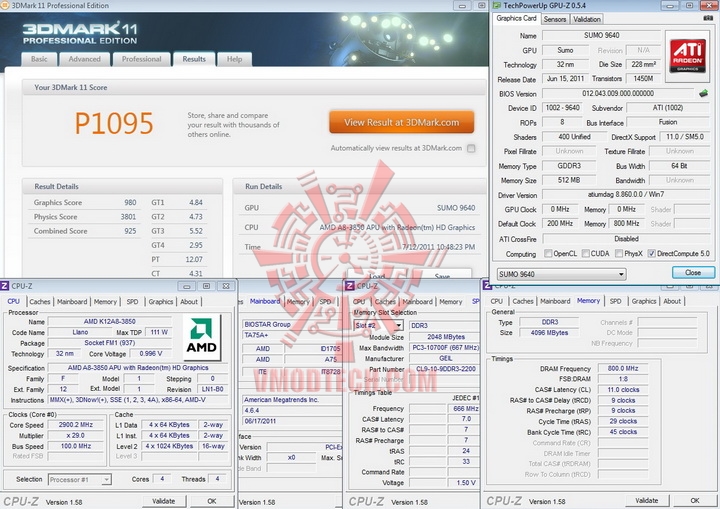Open the Slot #2 memory slot dropdown

point(378,325)
